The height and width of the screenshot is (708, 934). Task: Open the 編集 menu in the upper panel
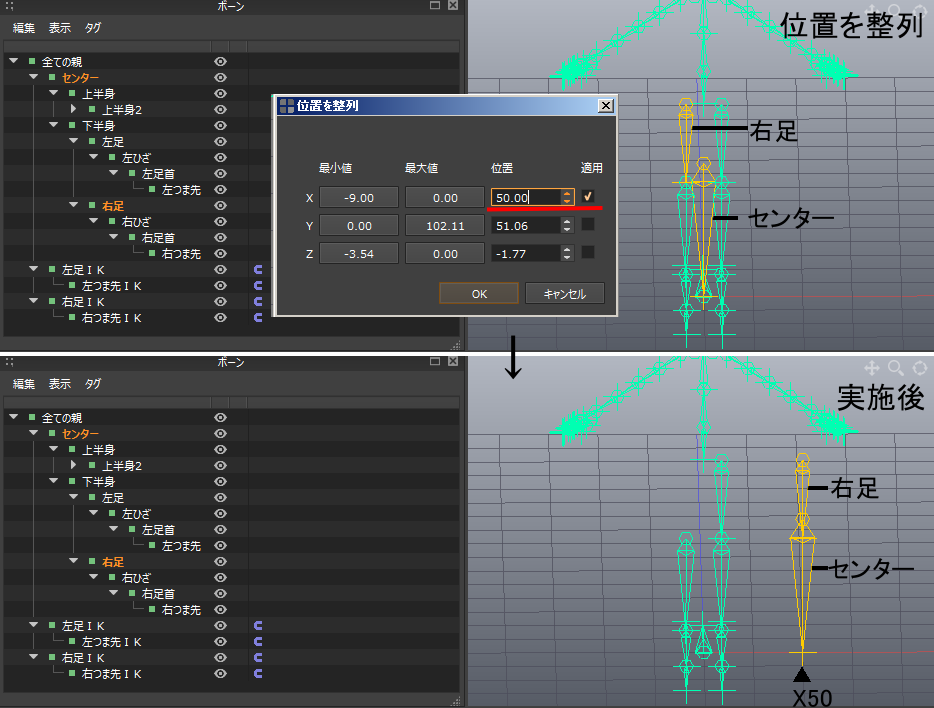pos(24,28)
